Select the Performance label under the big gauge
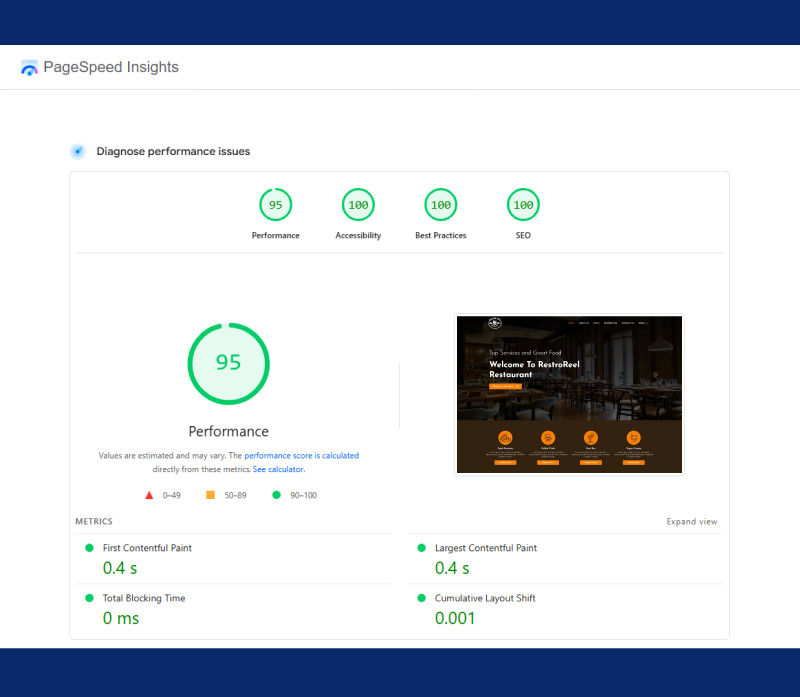This screenshot has height=697, width=800. click(x=228, y=431)
